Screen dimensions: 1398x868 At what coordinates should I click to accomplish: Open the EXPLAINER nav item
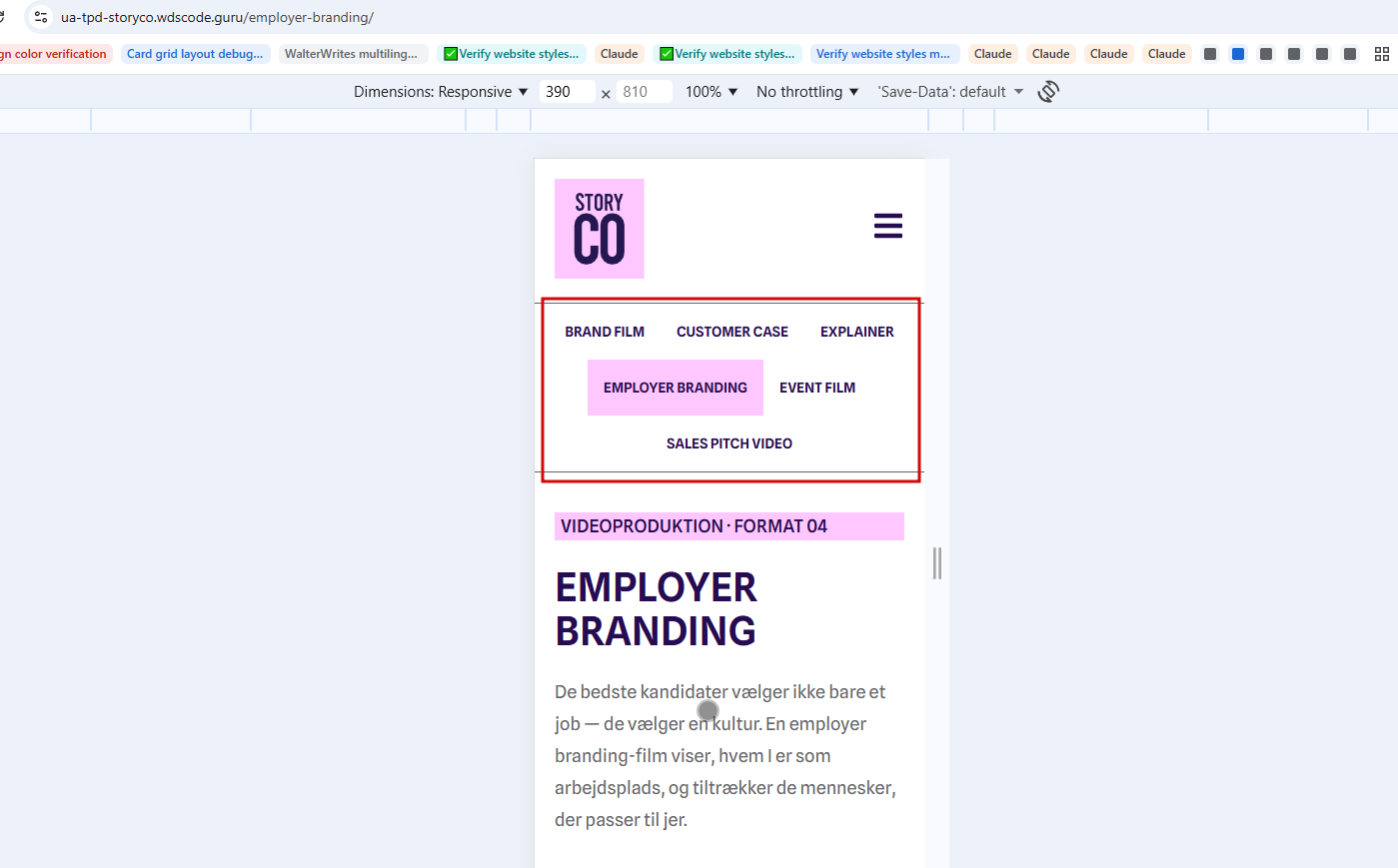pos(857,332)
